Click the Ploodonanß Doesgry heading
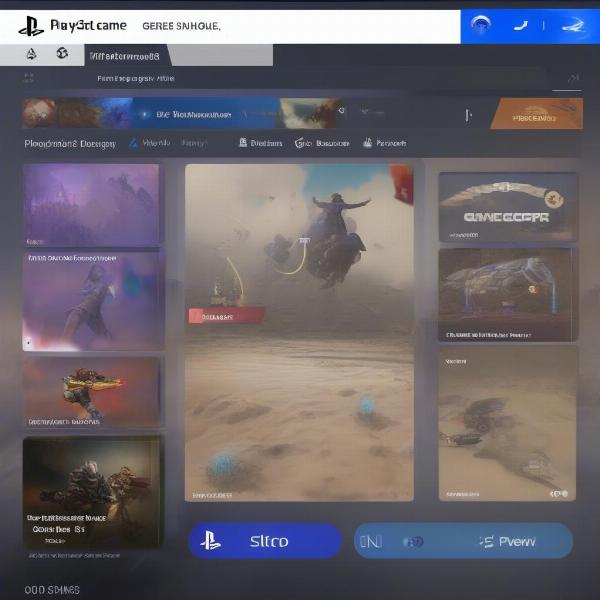 pos(70,144)
